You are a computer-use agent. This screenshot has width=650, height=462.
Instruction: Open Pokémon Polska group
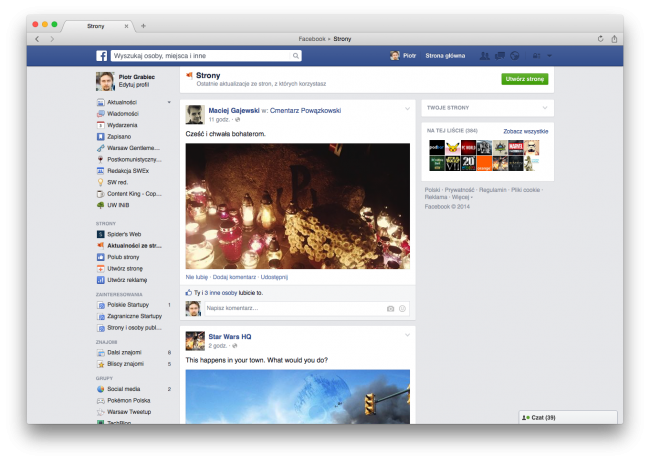129,401
